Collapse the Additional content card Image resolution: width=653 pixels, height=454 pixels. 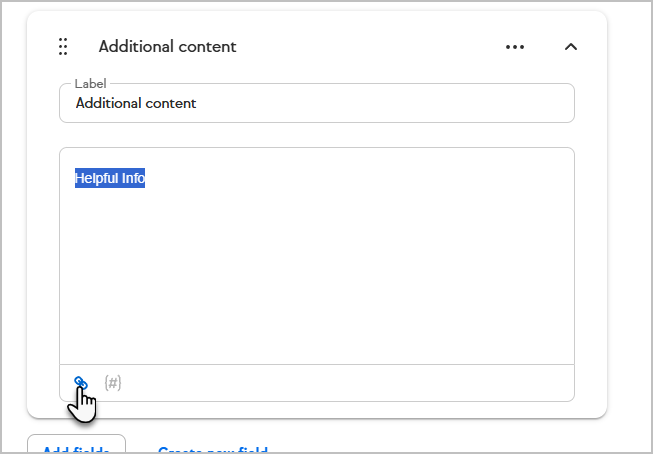[x=571, y=47]
